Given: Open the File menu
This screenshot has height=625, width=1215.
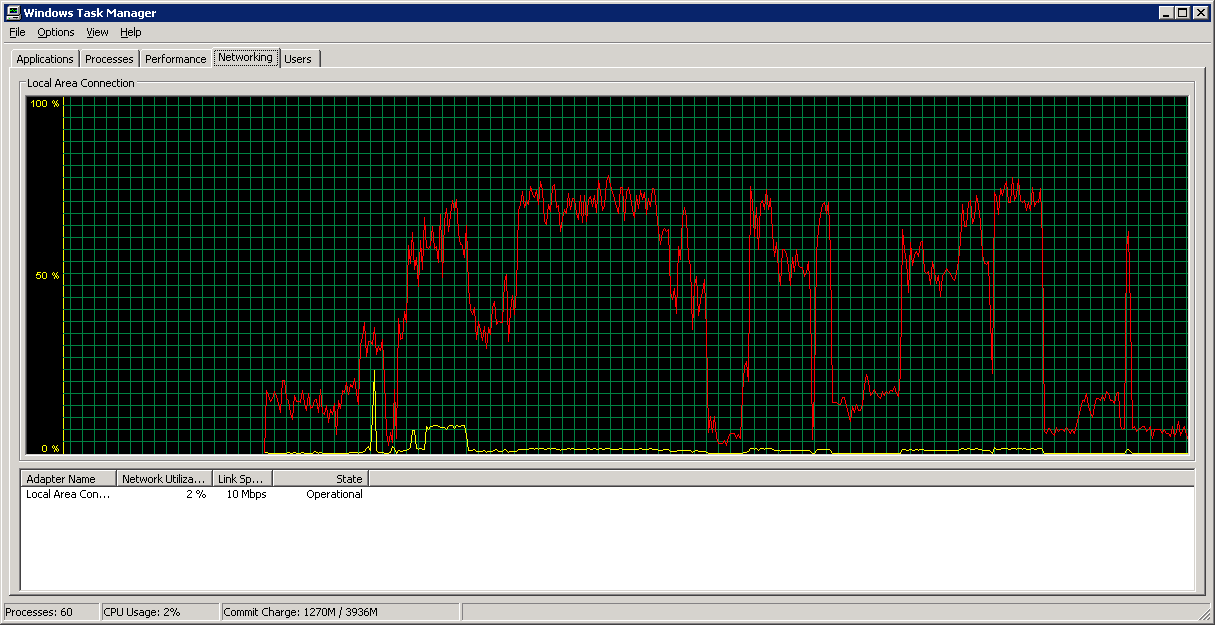Looking at the screenshot, I should click(x=17, y=32).
